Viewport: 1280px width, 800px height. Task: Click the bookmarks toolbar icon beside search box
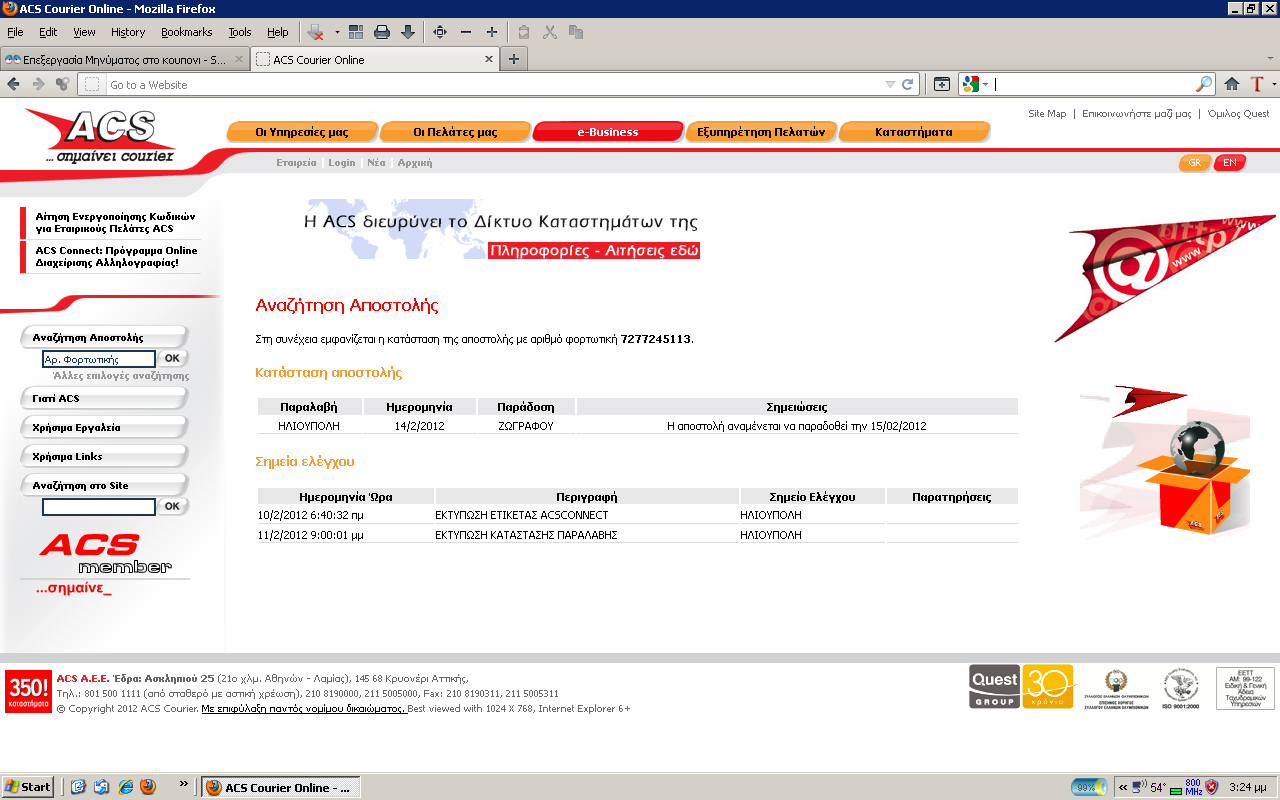[x=941, y=85]
